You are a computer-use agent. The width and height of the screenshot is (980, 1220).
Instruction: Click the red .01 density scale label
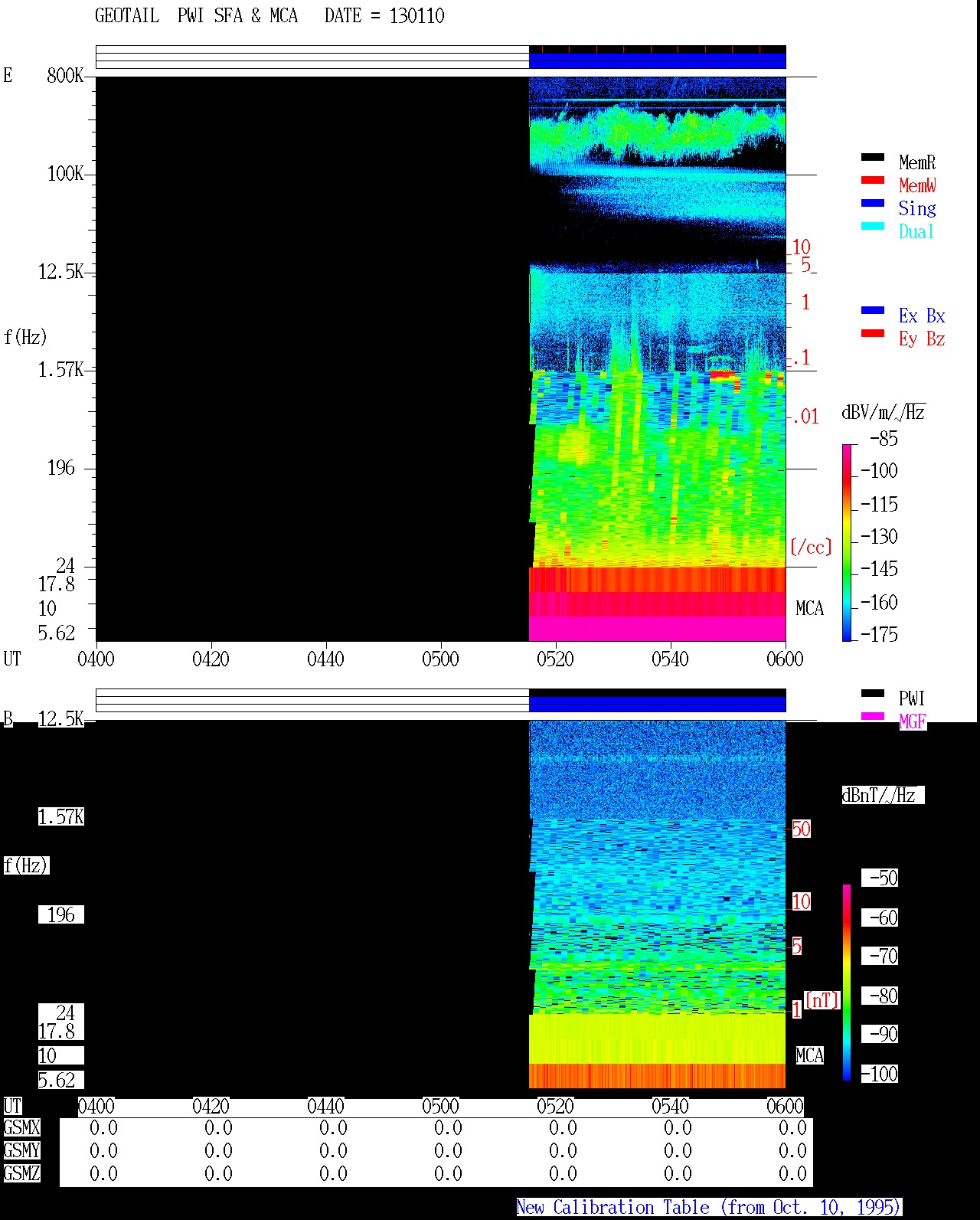[805, 417]
